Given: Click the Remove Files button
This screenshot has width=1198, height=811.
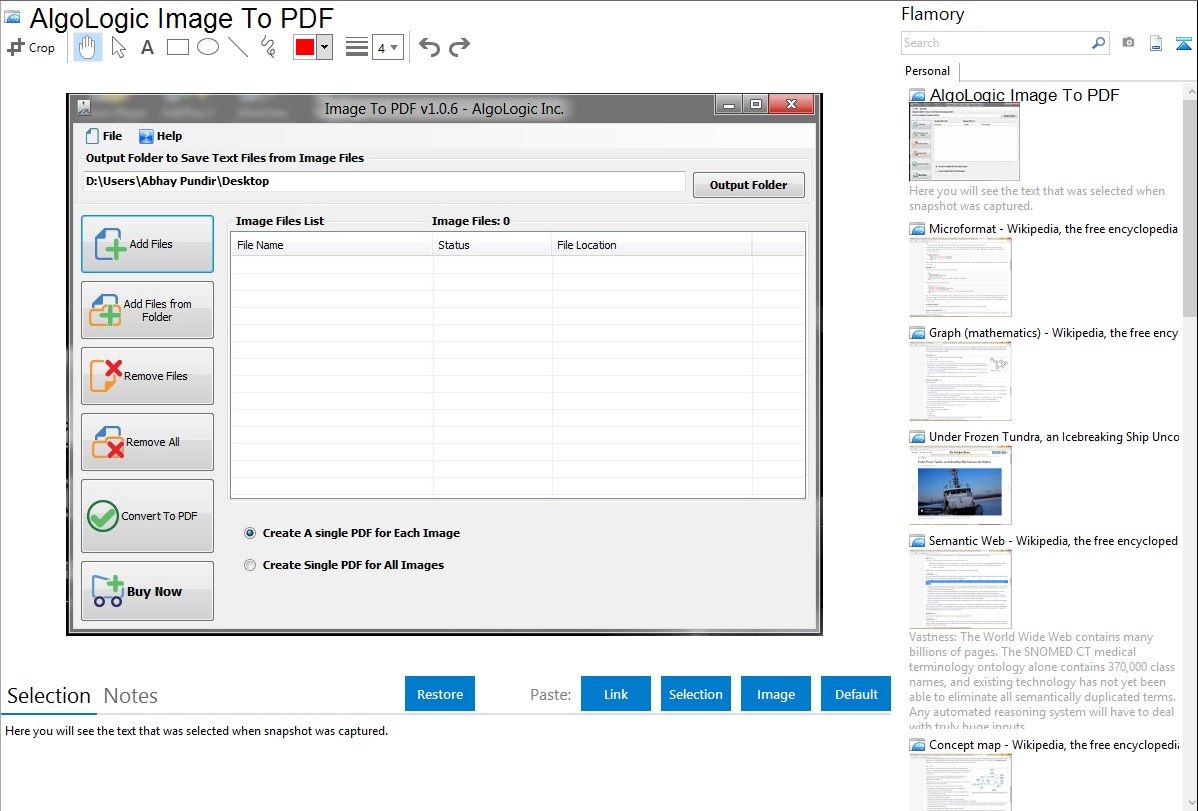Looking at the screenshot, I should [147, 376].
